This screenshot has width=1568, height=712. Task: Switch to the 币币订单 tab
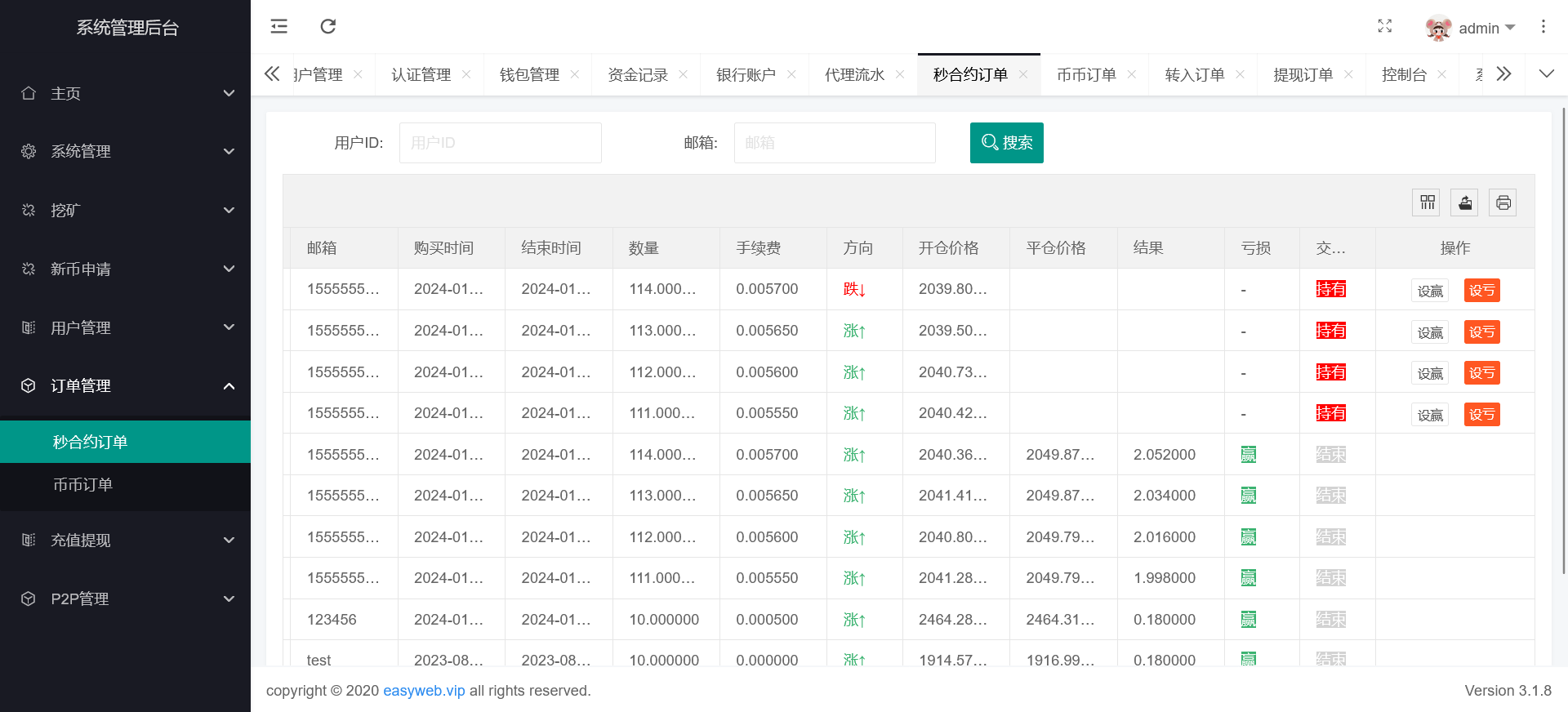tap(1085, 75)
